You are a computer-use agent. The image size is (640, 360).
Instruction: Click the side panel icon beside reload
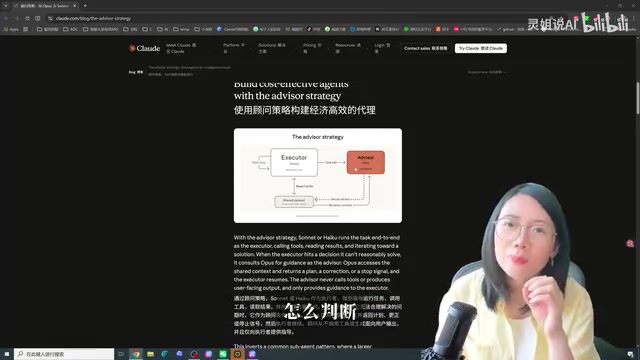point(38,18)
